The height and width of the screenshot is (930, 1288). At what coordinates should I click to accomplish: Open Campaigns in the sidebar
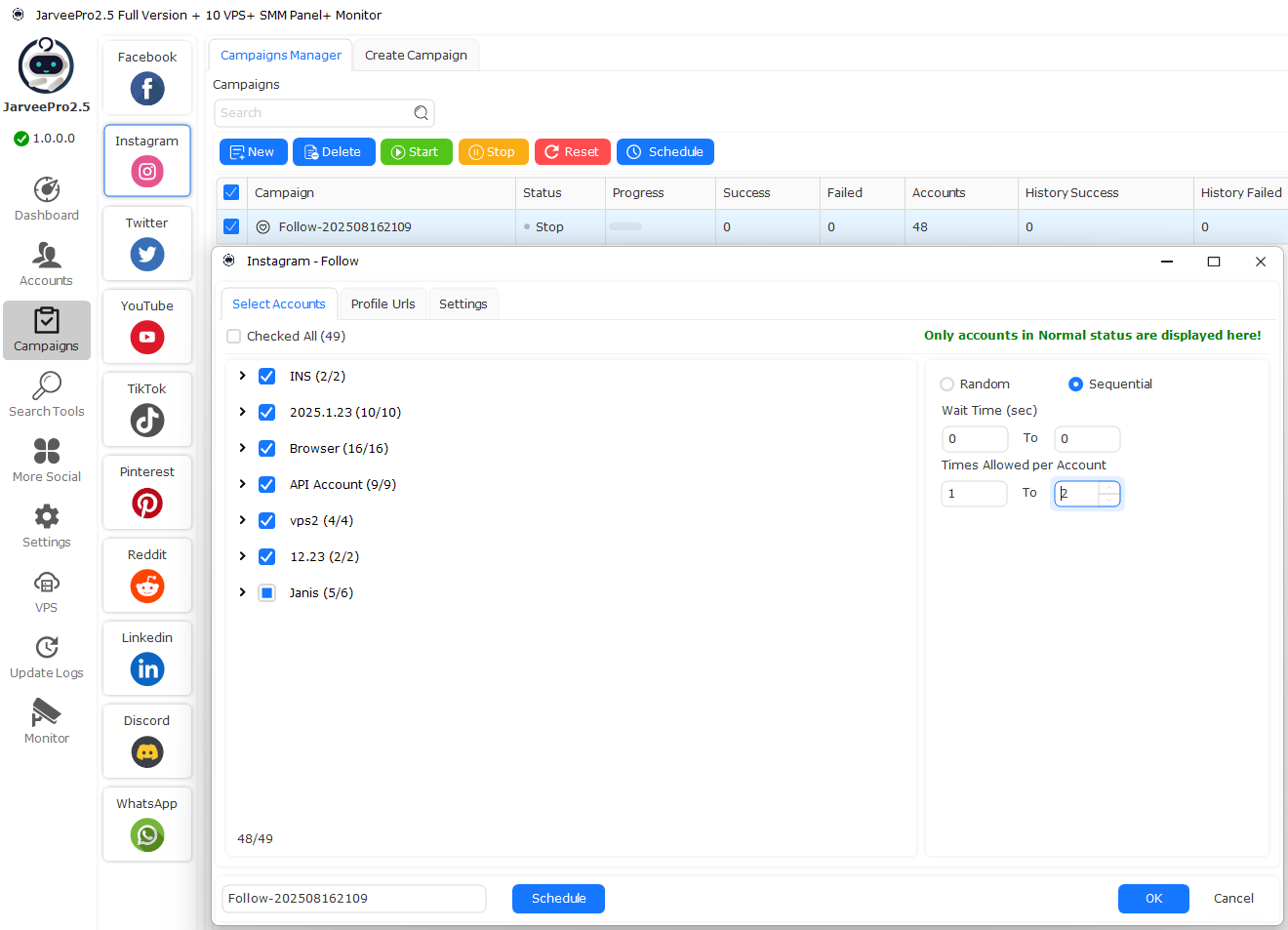click(47, 330)
